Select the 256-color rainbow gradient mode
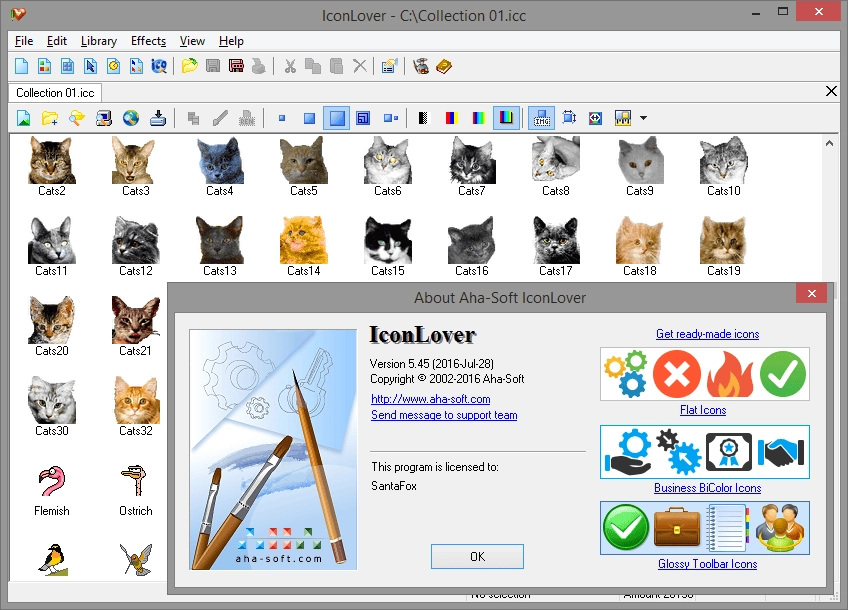This screenshot has height=610, width=848. point(479,118)
